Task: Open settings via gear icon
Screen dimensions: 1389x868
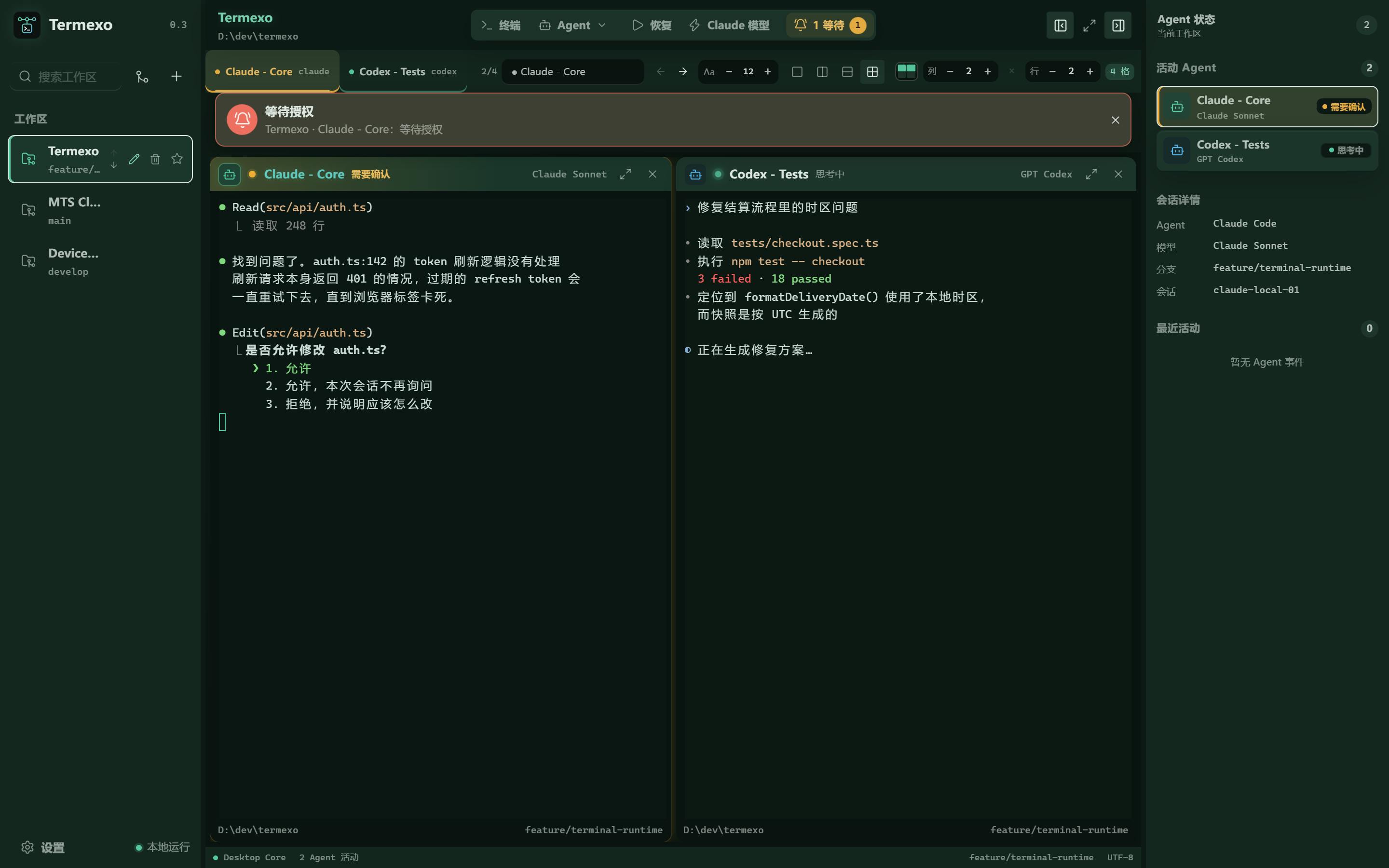Action: (27, 847)
